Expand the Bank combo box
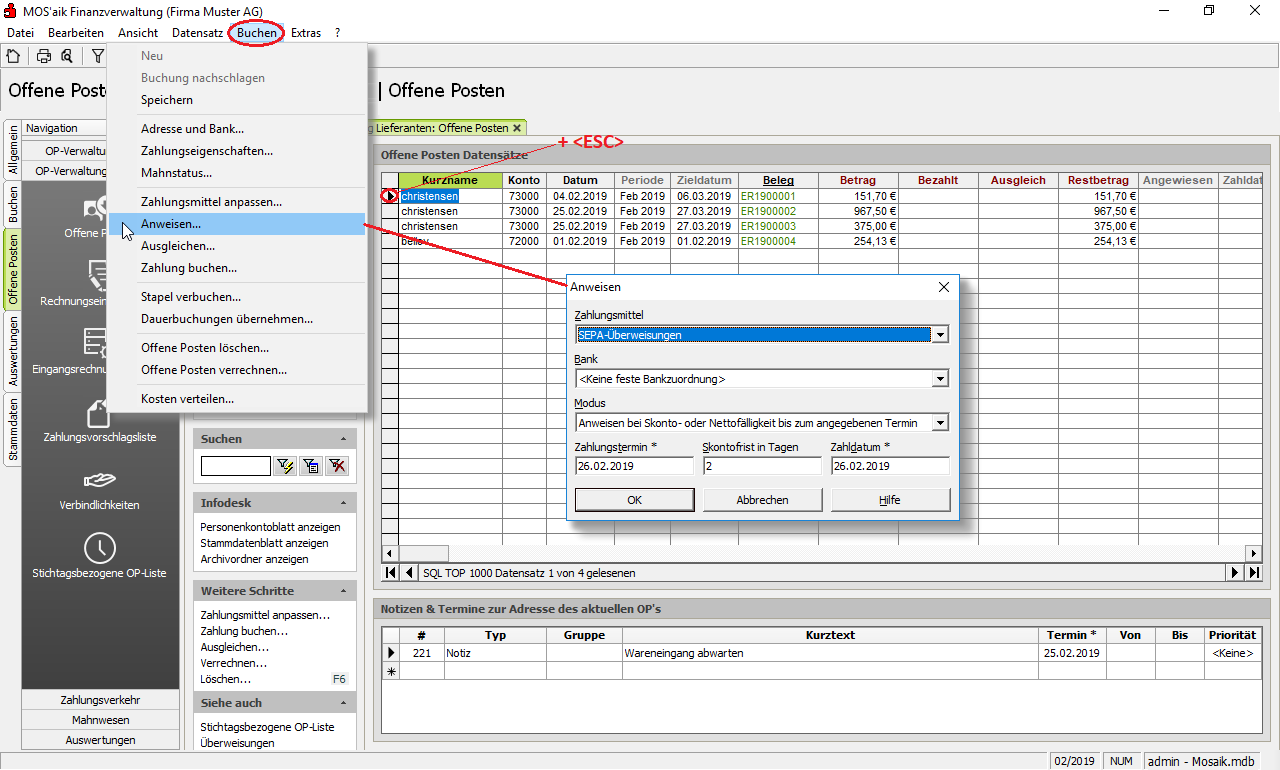This screenshot has height=770, width=1280. point(939,379)
